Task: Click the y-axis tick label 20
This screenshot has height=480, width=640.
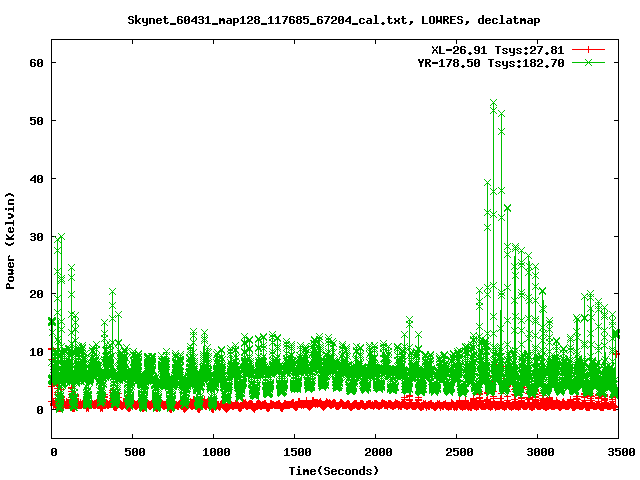Action: tap(36, 294)
